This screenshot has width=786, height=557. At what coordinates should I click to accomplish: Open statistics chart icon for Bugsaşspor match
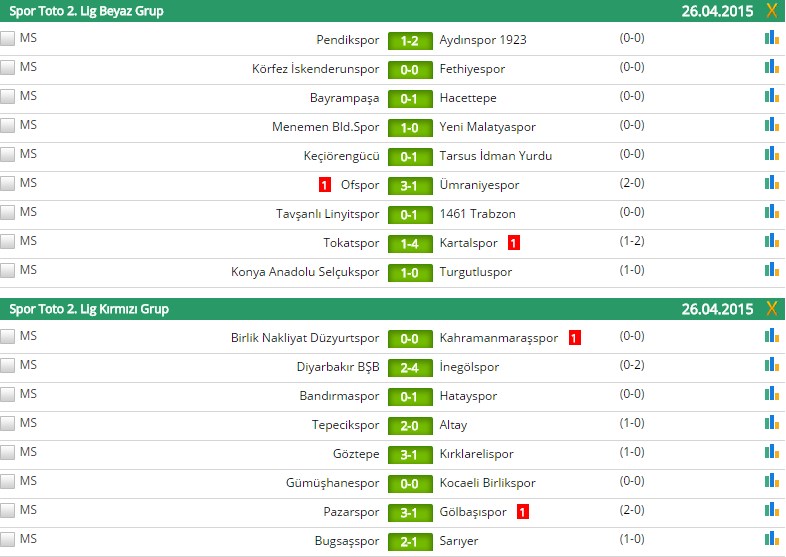771,539
